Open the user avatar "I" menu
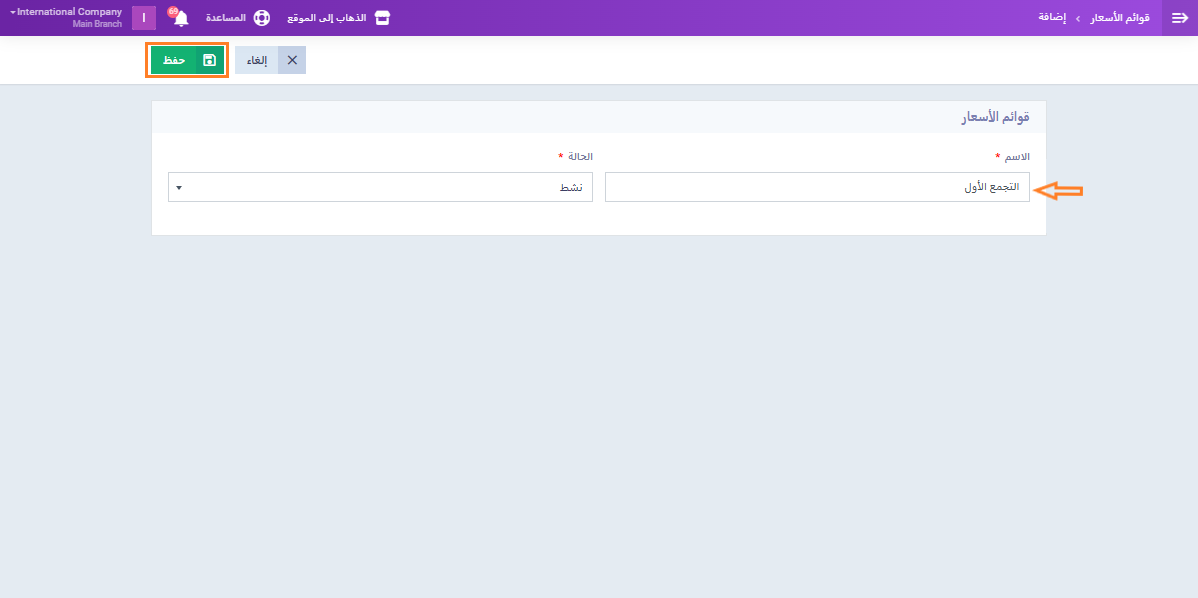1198x598 pixels. [x=144, y=18]
